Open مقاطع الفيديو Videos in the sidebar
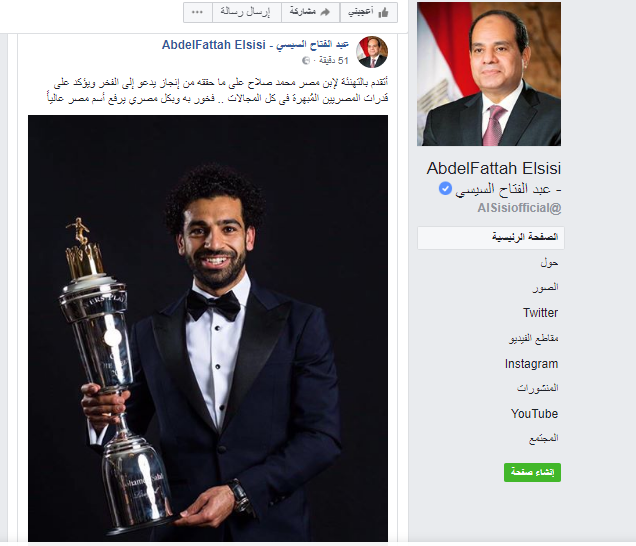Image resolution: width=636 pixels, height=546 pixels. click(534, 338)
